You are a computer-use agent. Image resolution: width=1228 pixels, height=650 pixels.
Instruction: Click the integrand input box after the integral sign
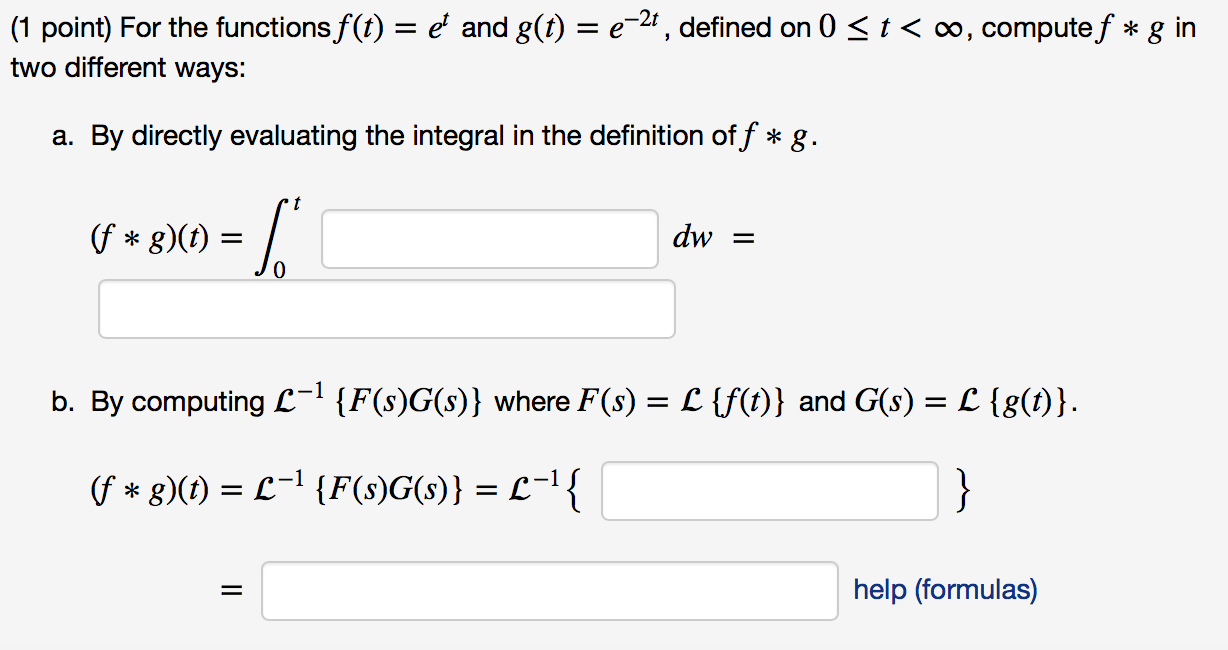(x=489, y=238)
